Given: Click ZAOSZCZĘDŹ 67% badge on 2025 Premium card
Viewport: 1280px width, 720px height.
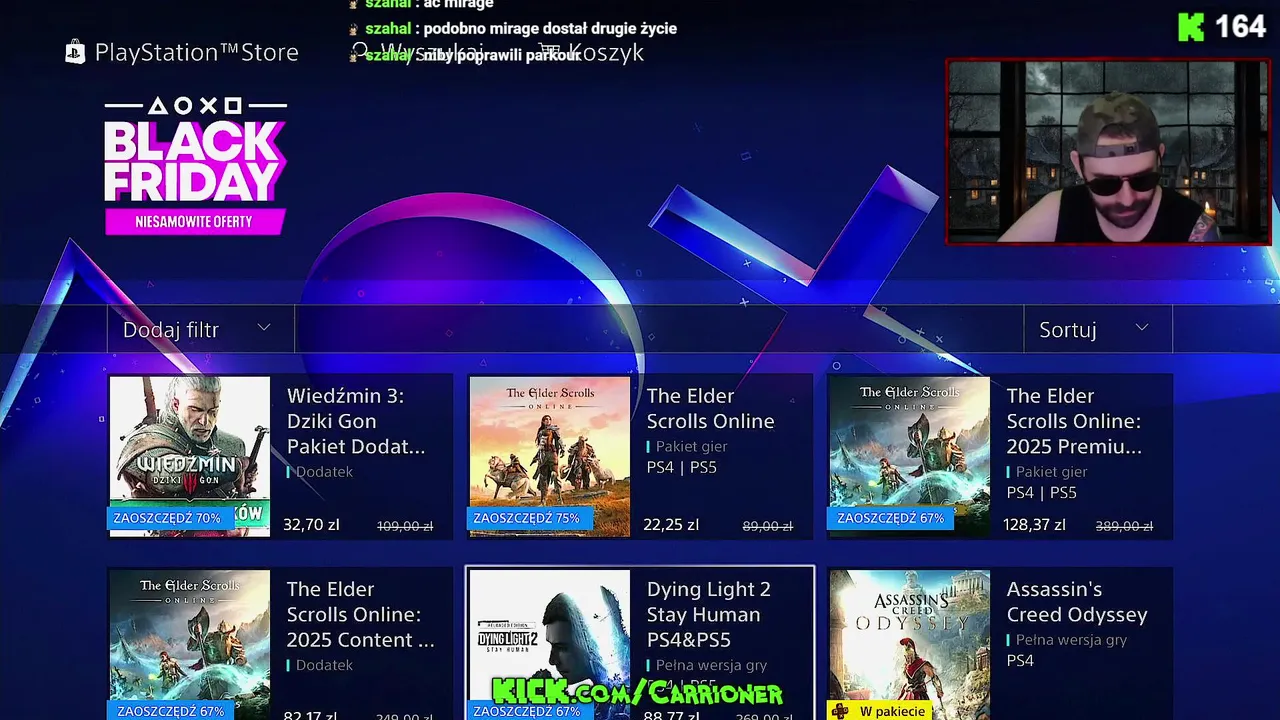Looking at the screenshot, I should click(891, 518).
